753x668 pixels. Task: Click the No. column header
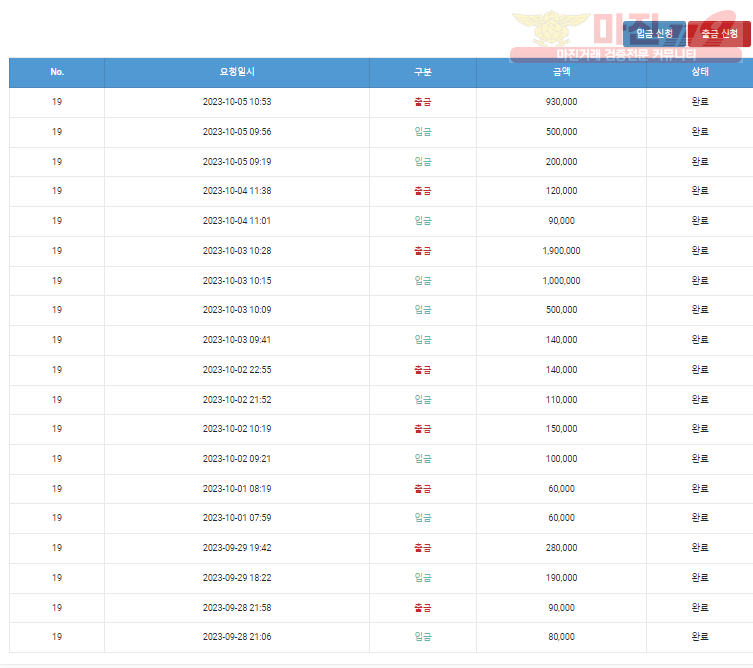tap(57, 72)
